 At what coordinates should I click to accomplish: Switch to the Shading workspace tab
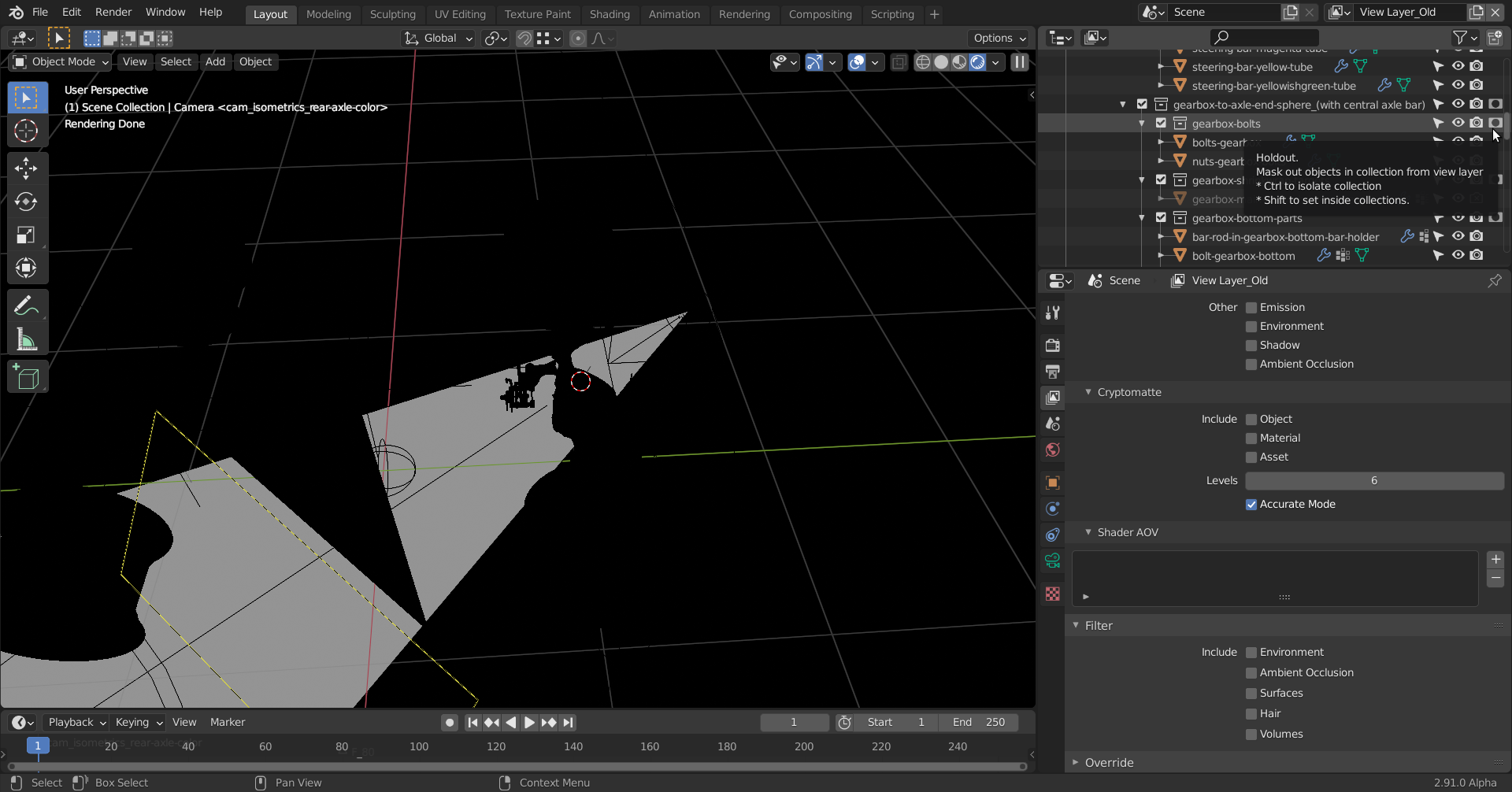coord(609,14)
